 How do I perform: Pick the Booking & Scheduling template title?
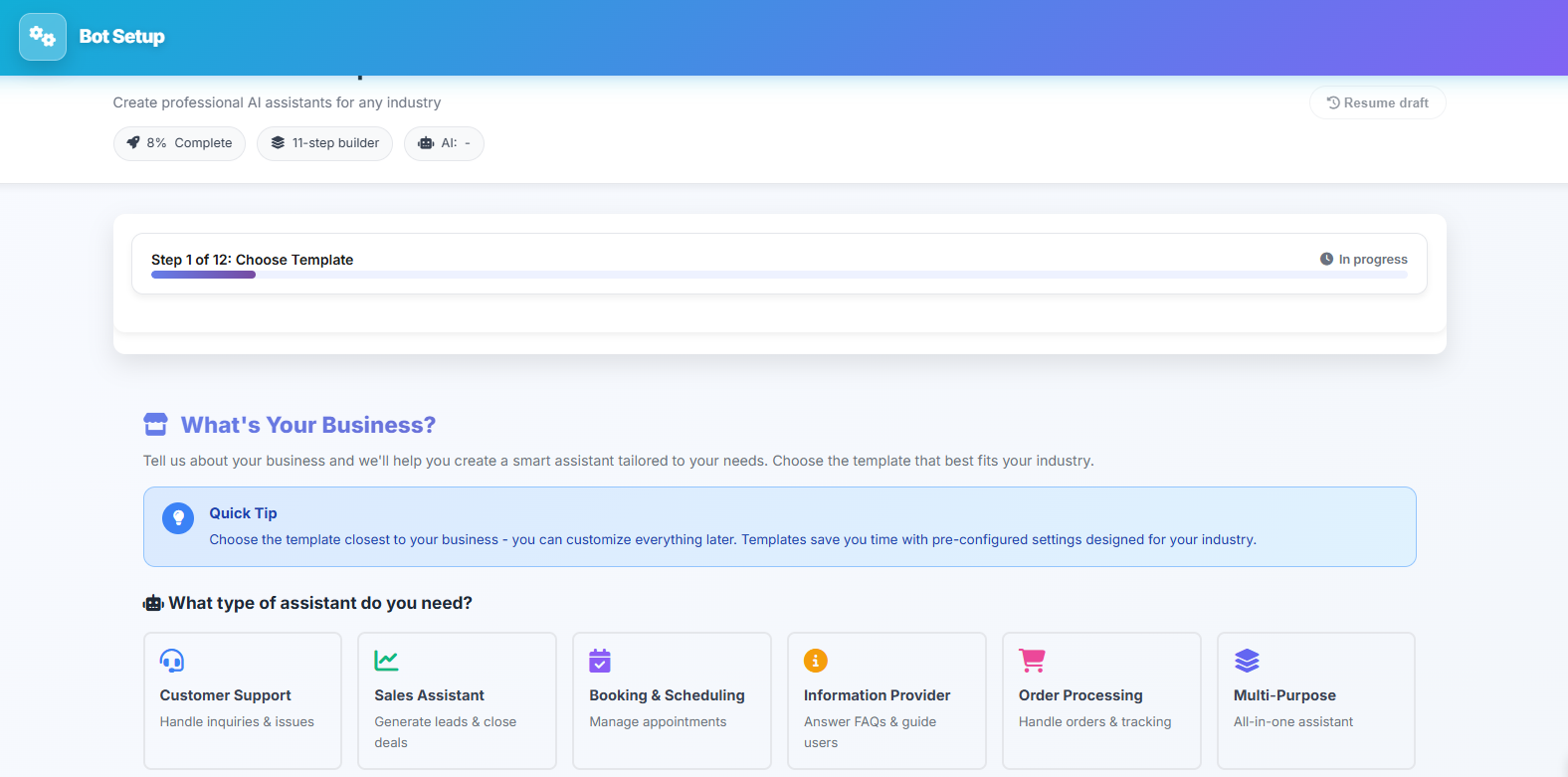click(x=667, y=695)
